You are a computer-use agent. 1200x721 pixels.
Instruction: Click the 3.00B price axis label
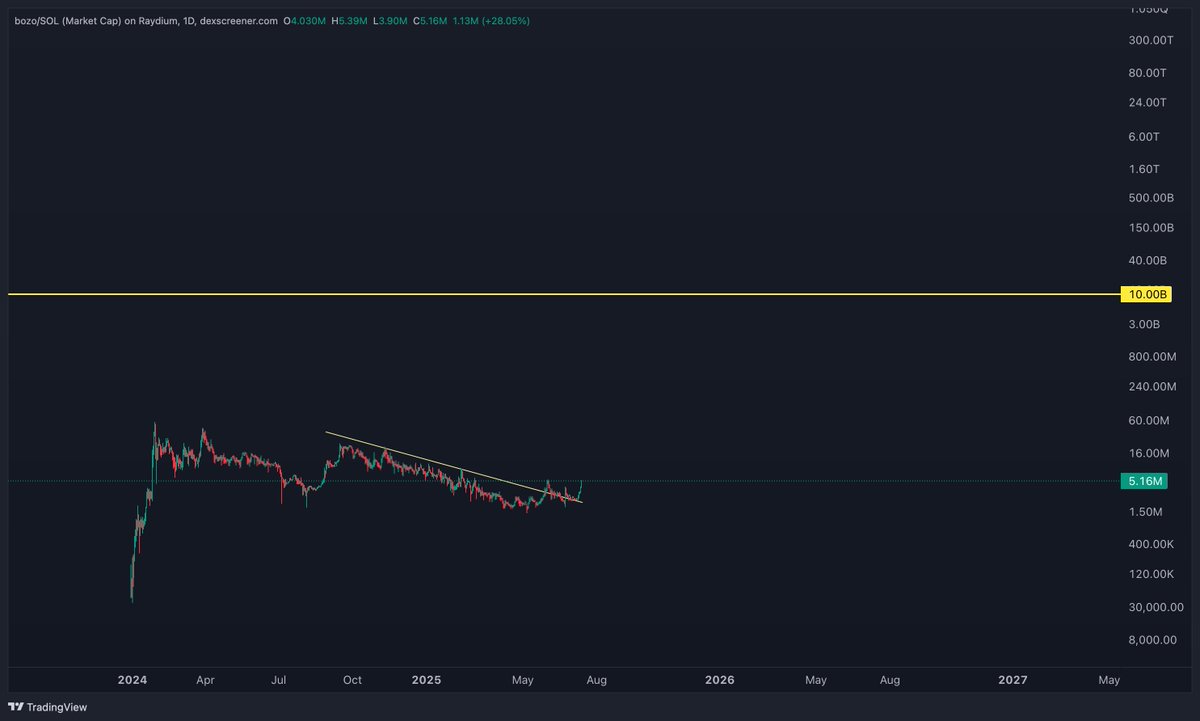pyautogui.click(x=1146, y=325)
